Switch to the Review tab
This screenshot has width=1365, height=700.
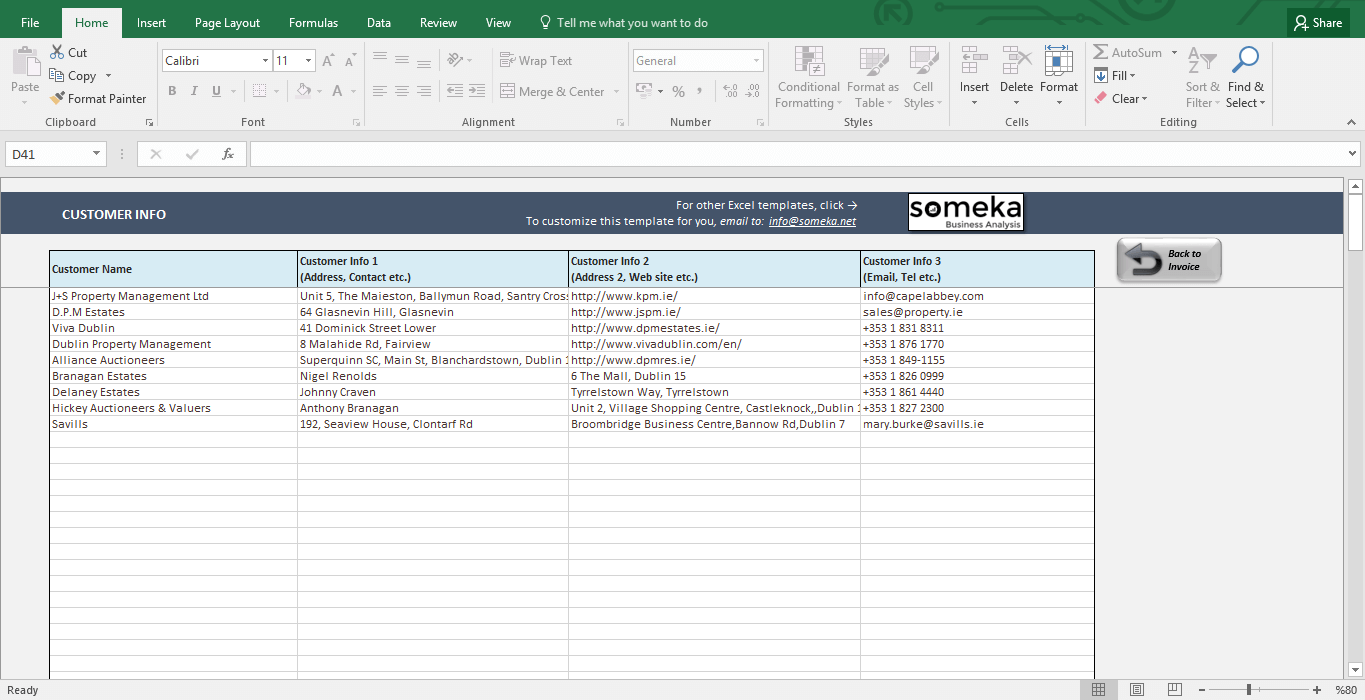438,23
